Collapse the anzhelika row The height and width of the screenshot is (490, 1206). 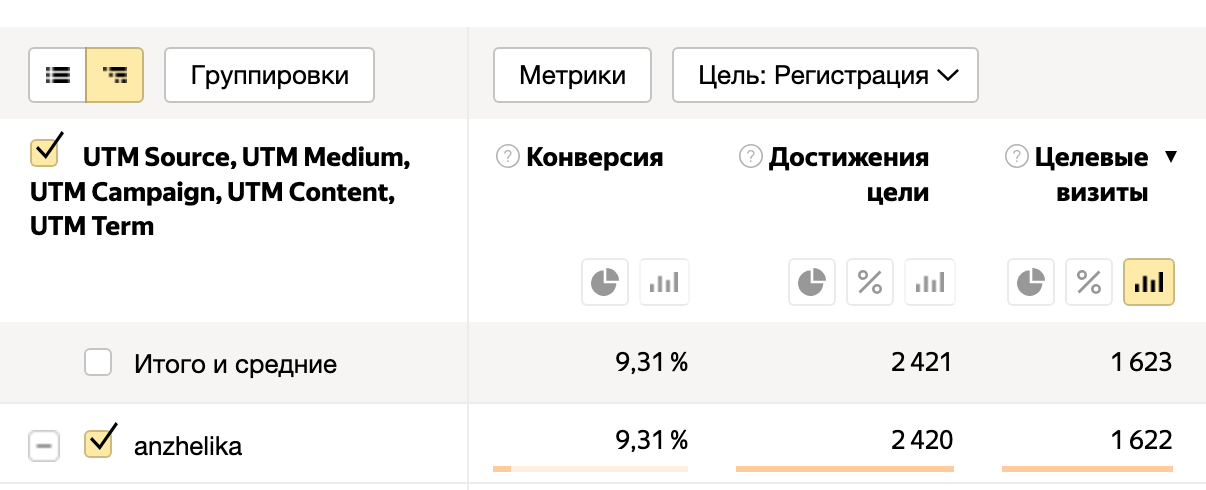(44, 445)
